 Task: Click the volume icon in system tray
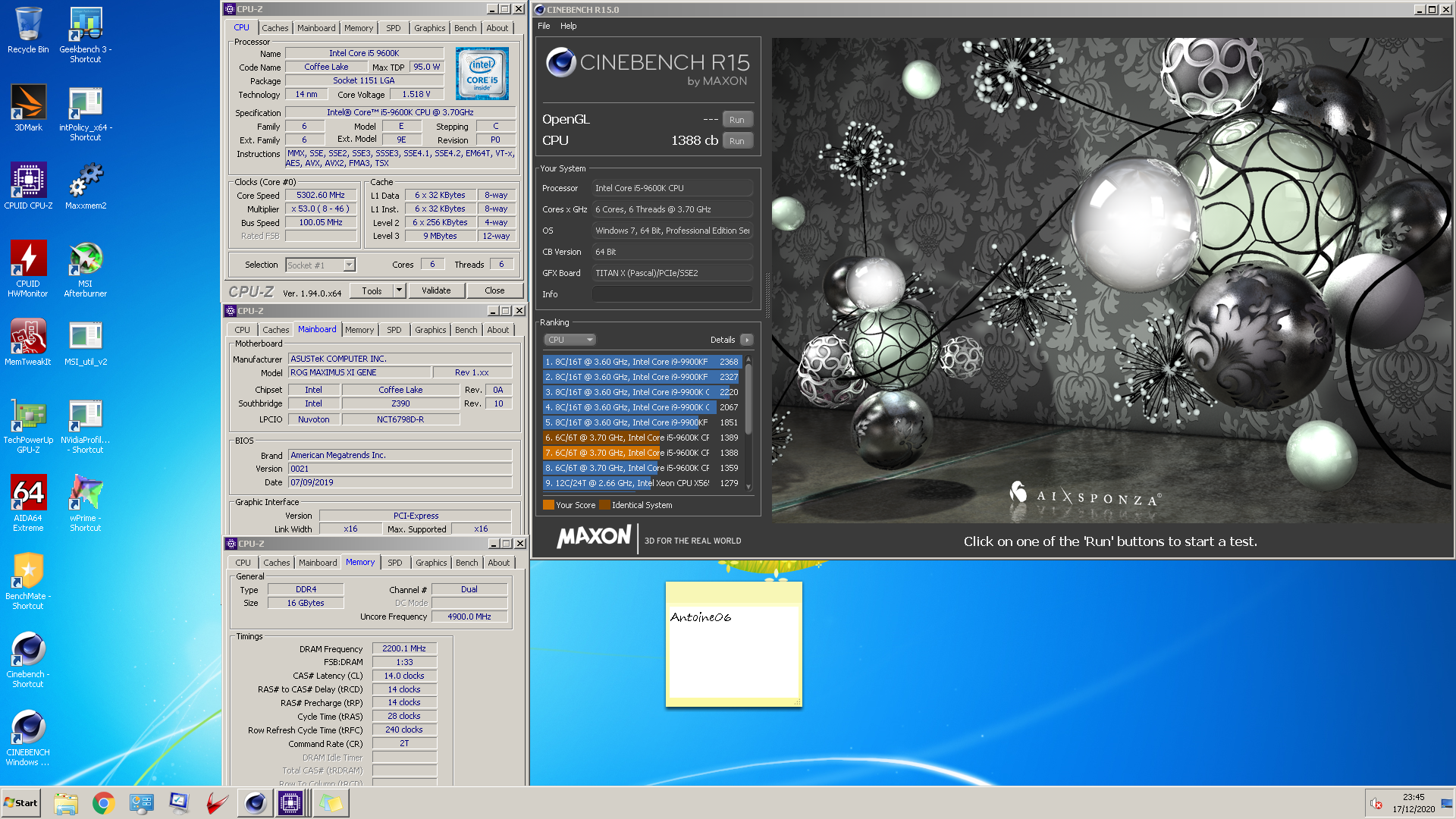click(x=1376, y=804)
